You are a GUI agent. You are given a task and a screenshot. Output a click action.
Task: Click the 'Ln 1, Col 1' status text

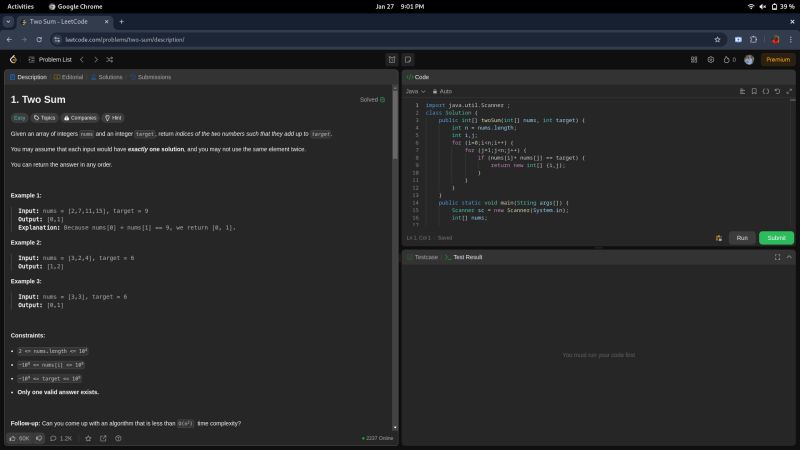click(418, 238)
